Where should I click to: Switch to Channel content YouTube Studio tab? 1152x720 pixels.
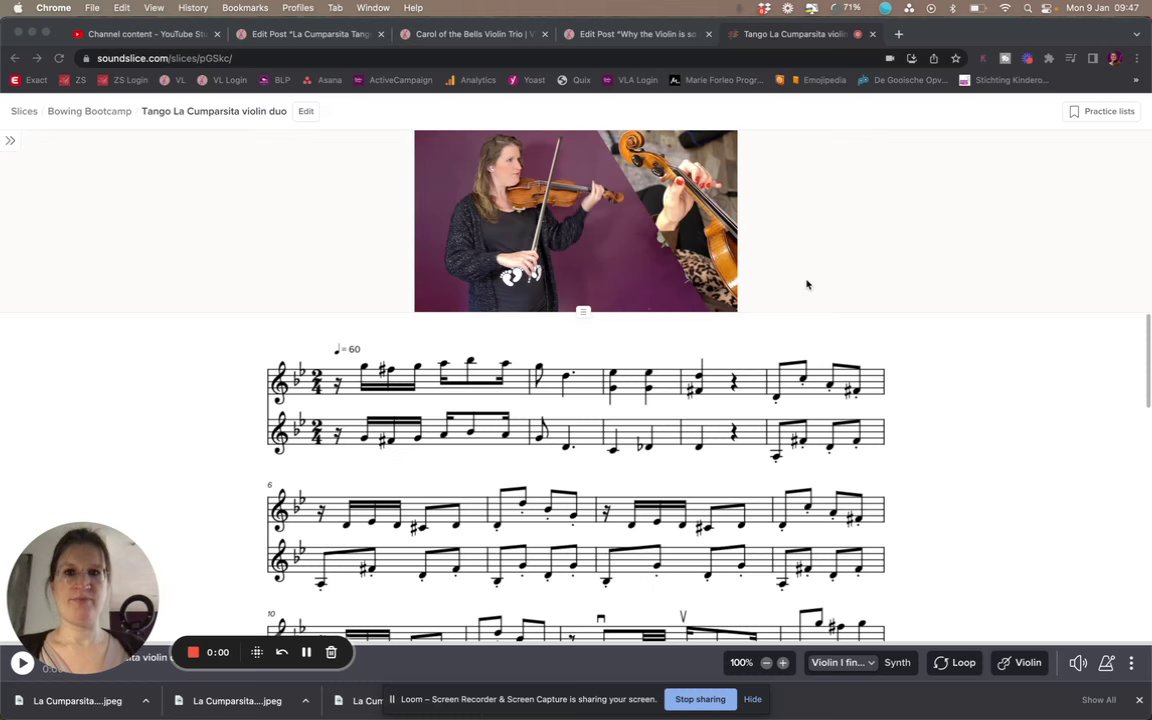[x=146, y=34]
